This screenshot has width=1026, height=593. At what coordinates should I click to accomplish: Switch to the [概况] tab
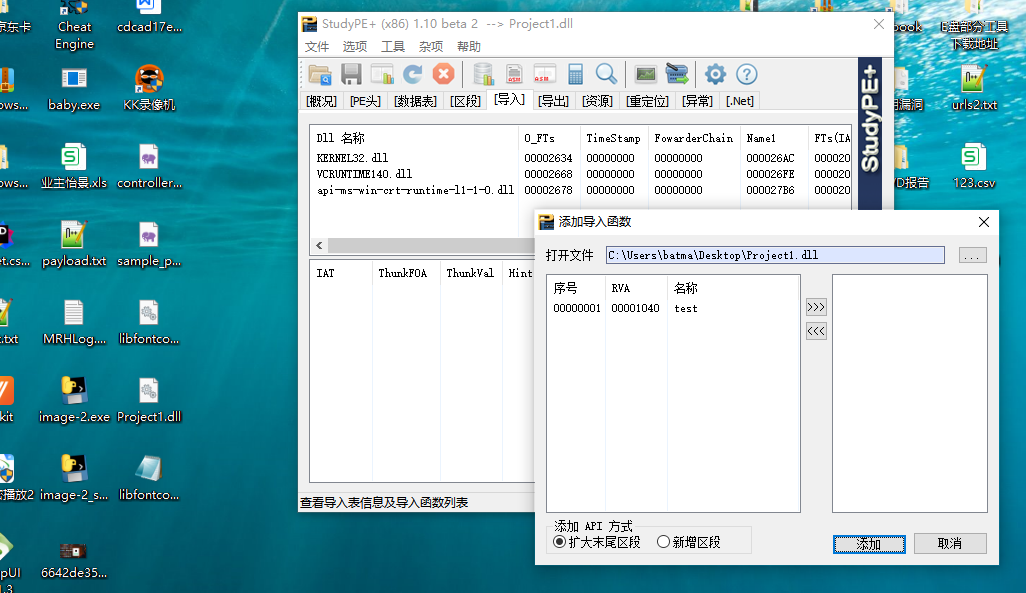coord(321,101)
